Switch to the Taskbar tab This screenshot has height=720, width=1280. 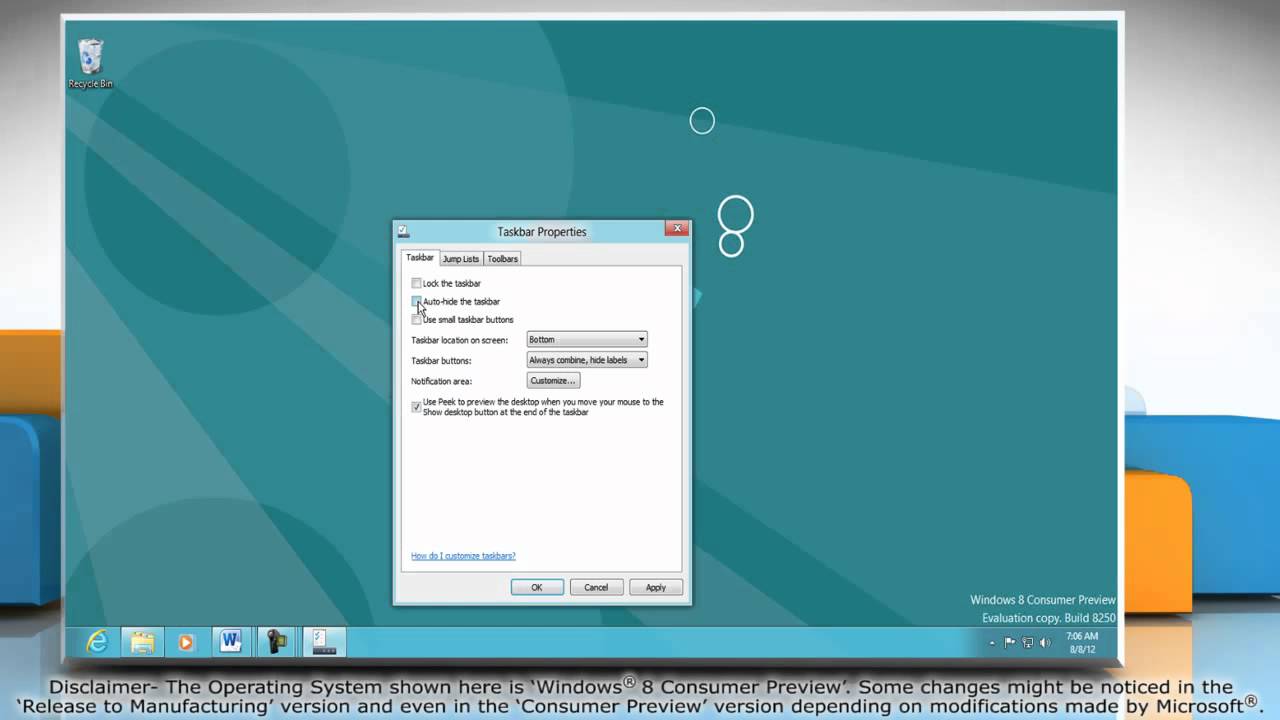pos(420,258)
